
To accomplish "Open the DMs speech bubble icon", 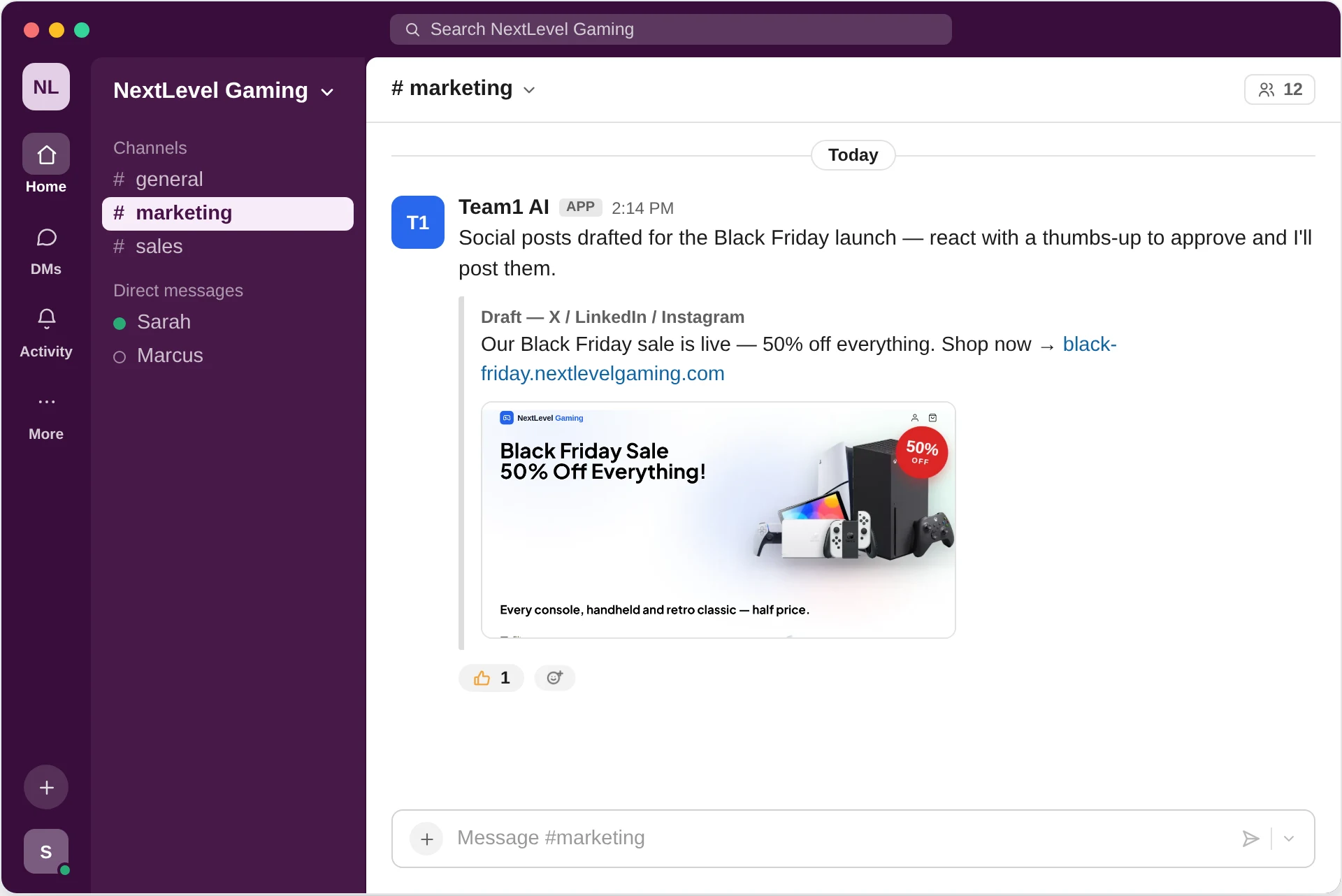I will click(x=46, y=238).
